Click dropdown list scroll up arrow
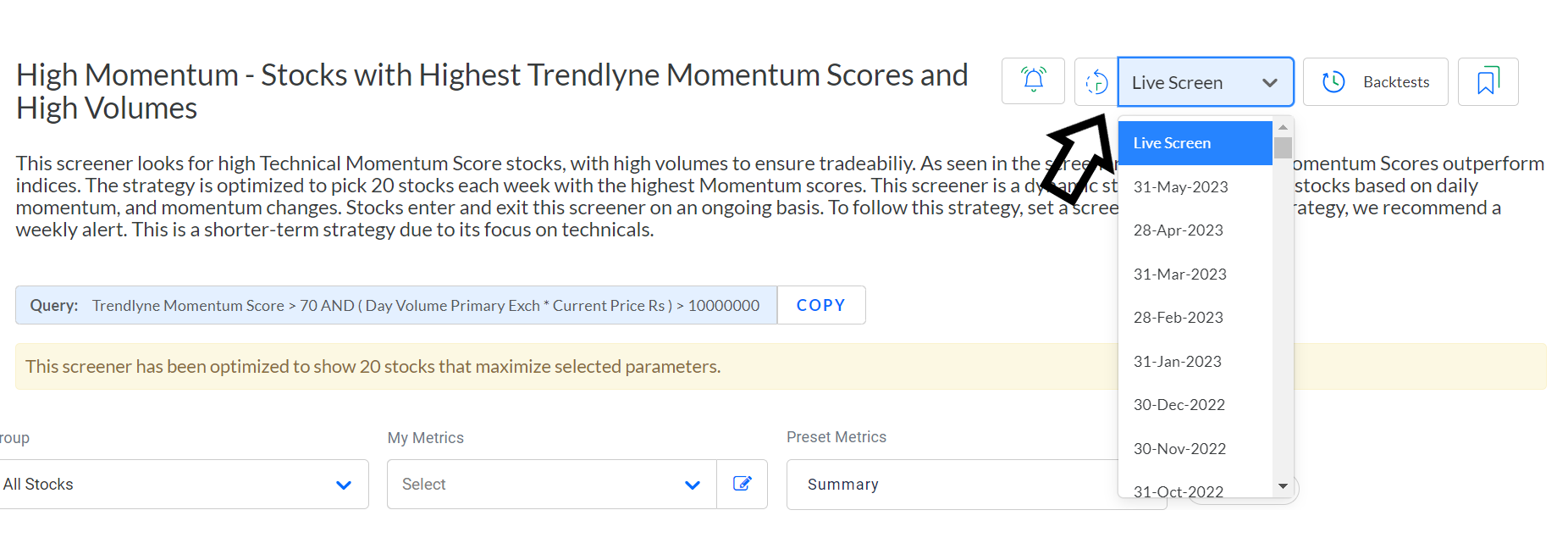This screenshot has width=1568, height=549. point(1283,126)
